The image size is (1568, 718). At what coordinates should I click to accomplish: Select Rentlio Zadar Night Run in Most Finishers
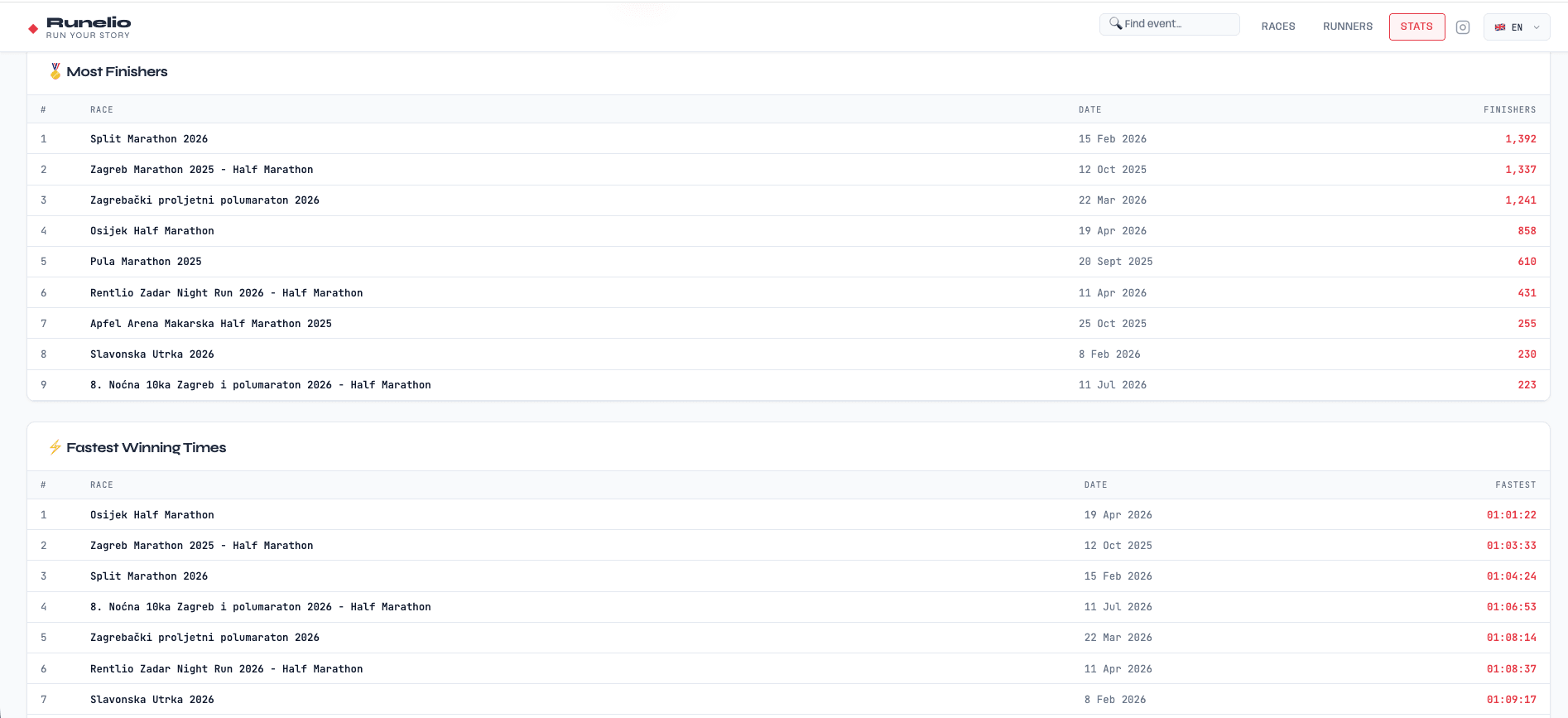(227, 293)
